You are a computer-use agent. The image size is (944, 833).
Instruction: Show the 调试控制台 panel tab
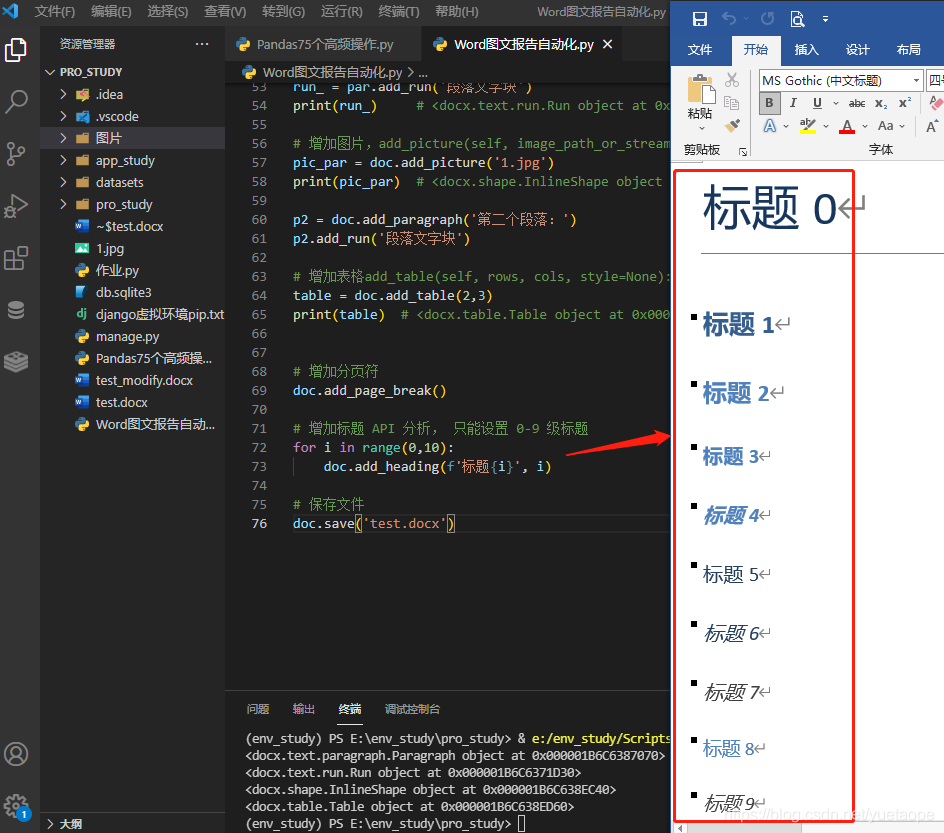(412, 709)
